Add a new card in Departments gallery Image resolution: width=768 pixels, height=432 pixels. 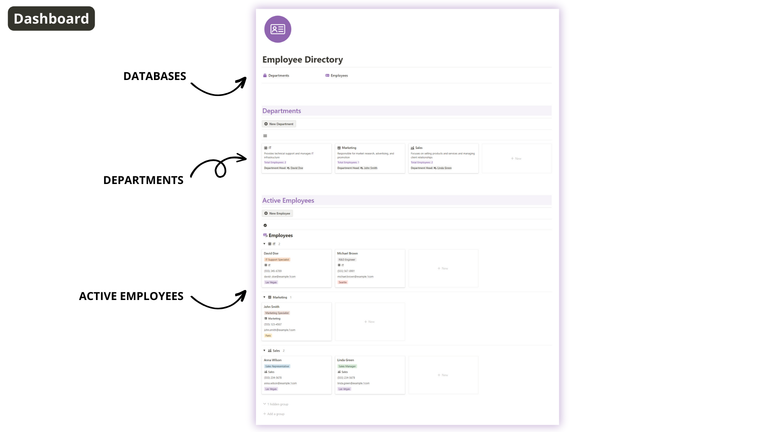(516, 158)
